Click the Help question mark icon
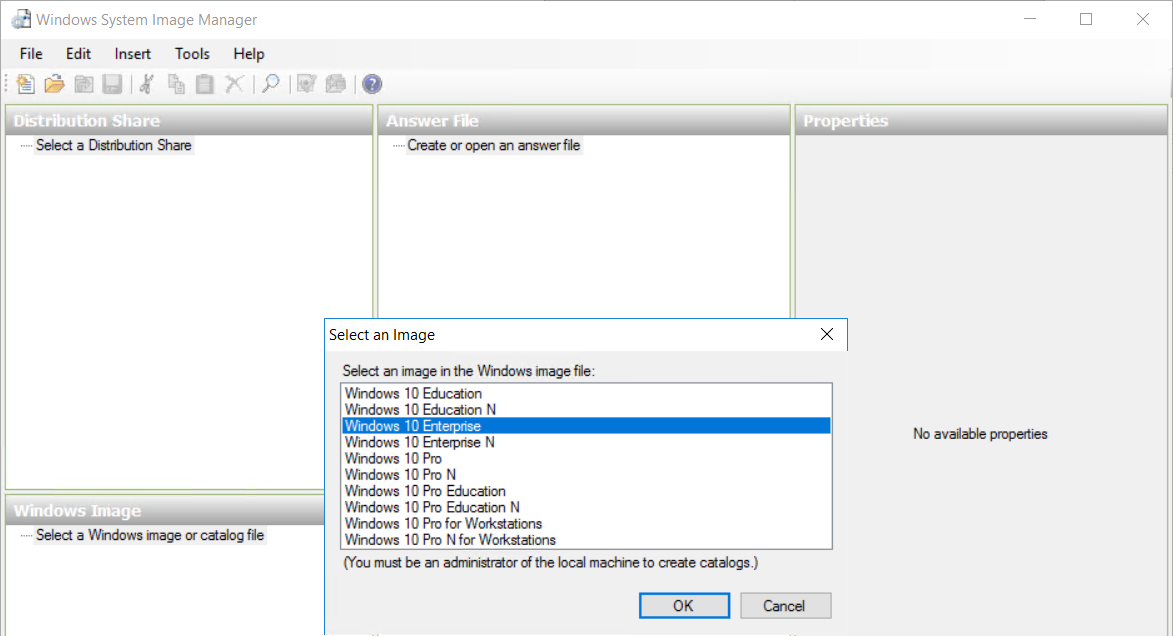The image size is (1173, 636). click(x=371, y=84)
